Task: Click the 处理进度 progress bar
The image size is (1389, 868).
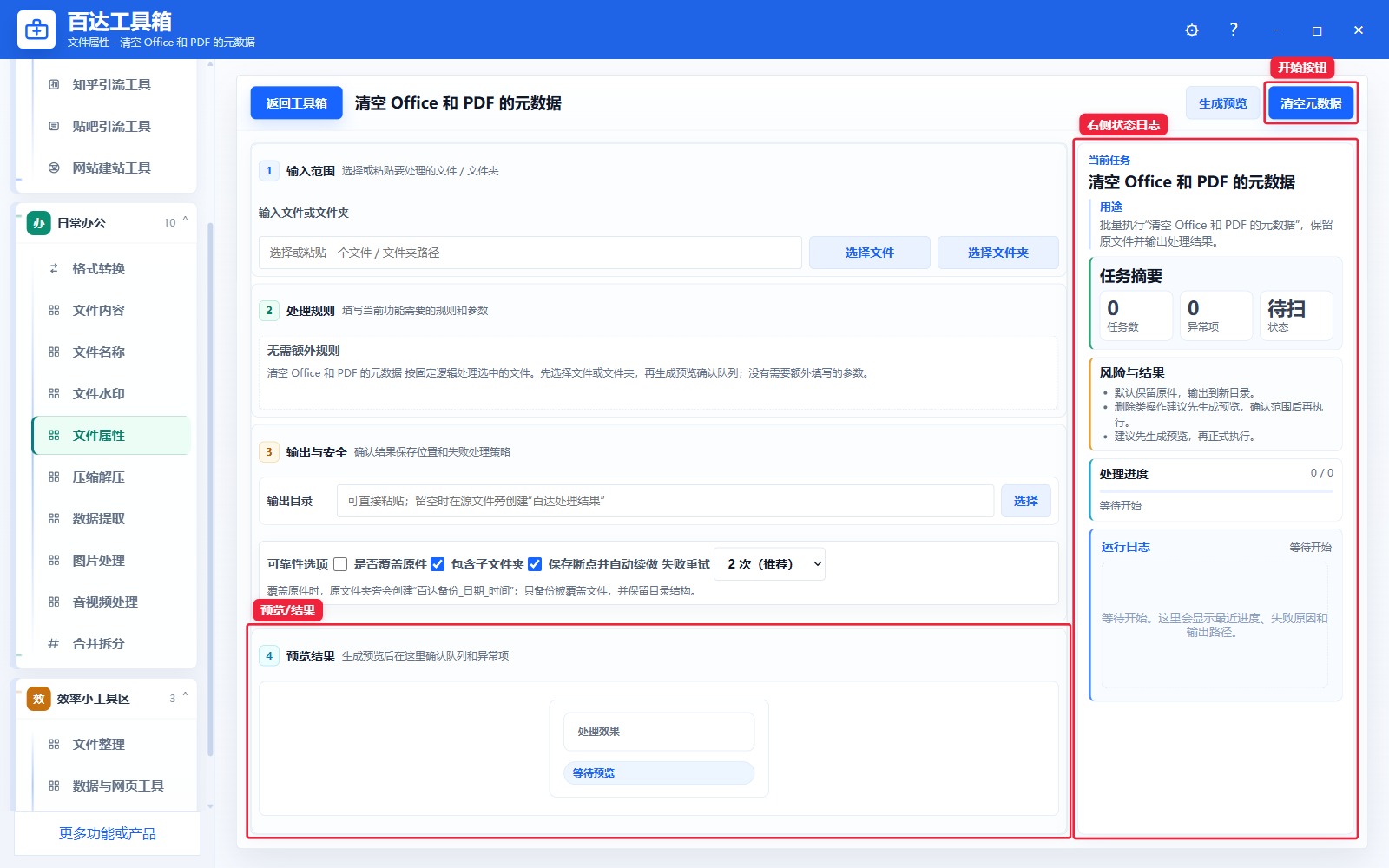Action: click(1215, 491)
